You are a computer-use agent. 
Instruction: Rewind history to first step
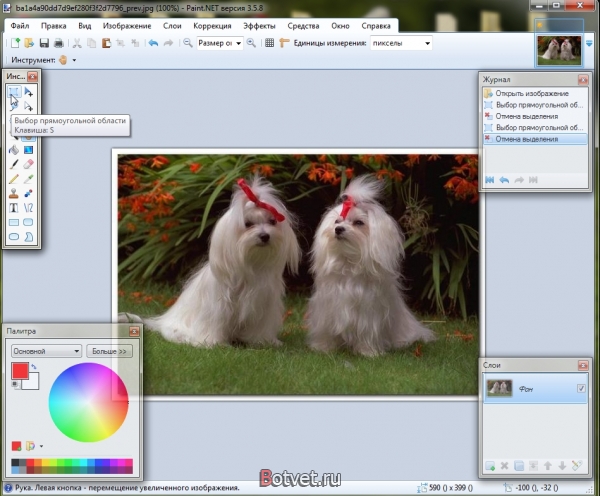489,179
